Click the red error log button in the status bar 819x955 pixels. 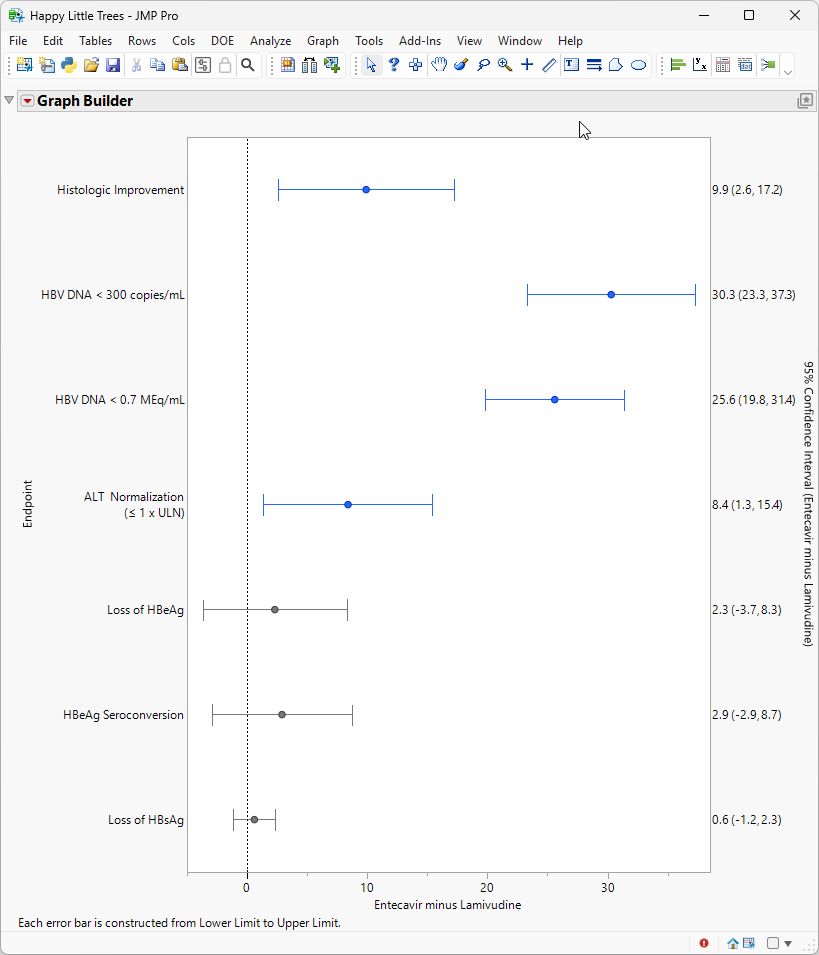(704, 943)
